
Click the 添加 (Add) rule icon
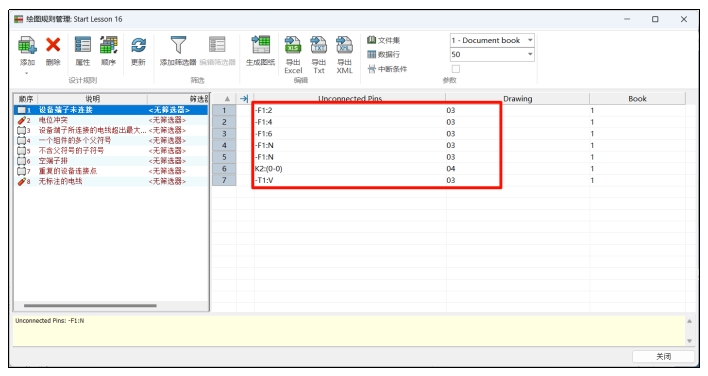click(27, 46)
